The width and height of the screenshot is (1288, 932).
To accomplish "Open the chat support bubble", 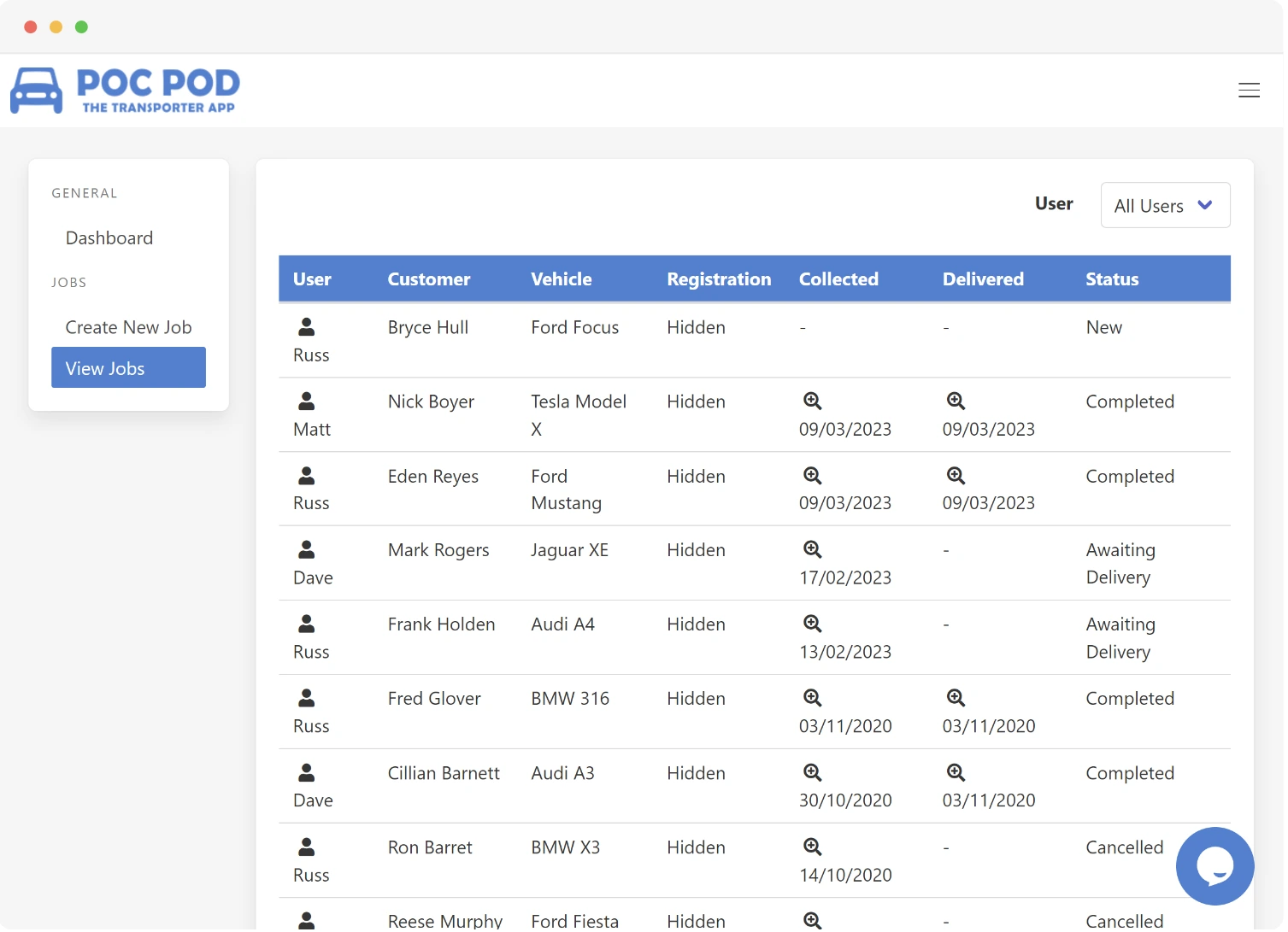I will (x=1214, y=865).
